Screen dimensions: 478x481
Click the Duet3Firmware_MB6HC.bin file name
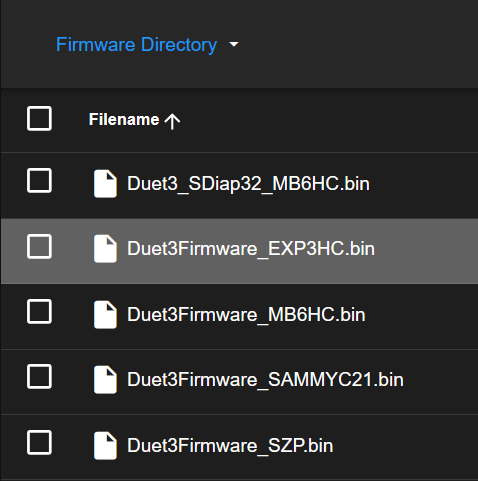tap(246, 314)
